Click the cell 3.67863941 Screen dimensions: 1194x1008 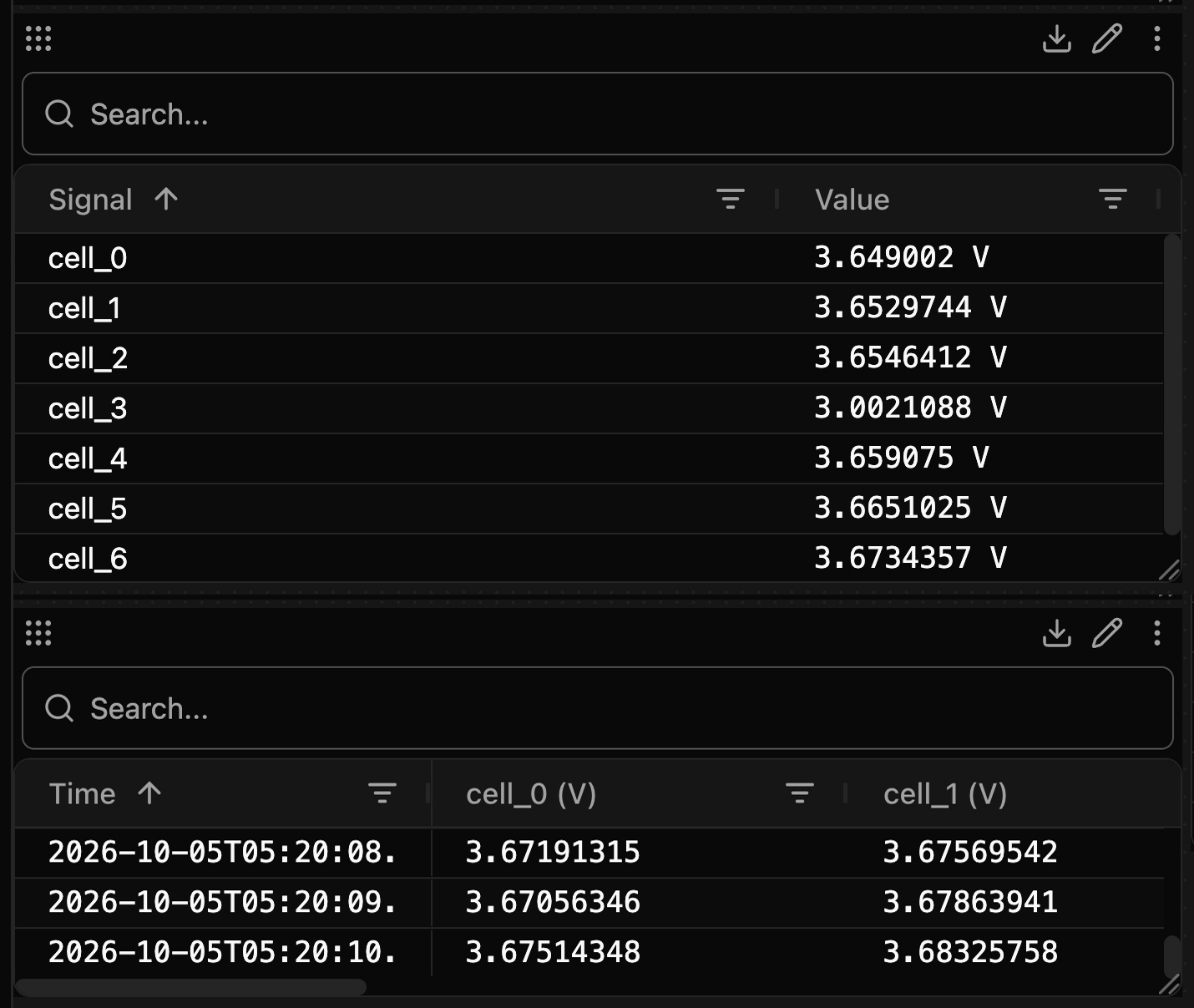[x=970, y=903]
